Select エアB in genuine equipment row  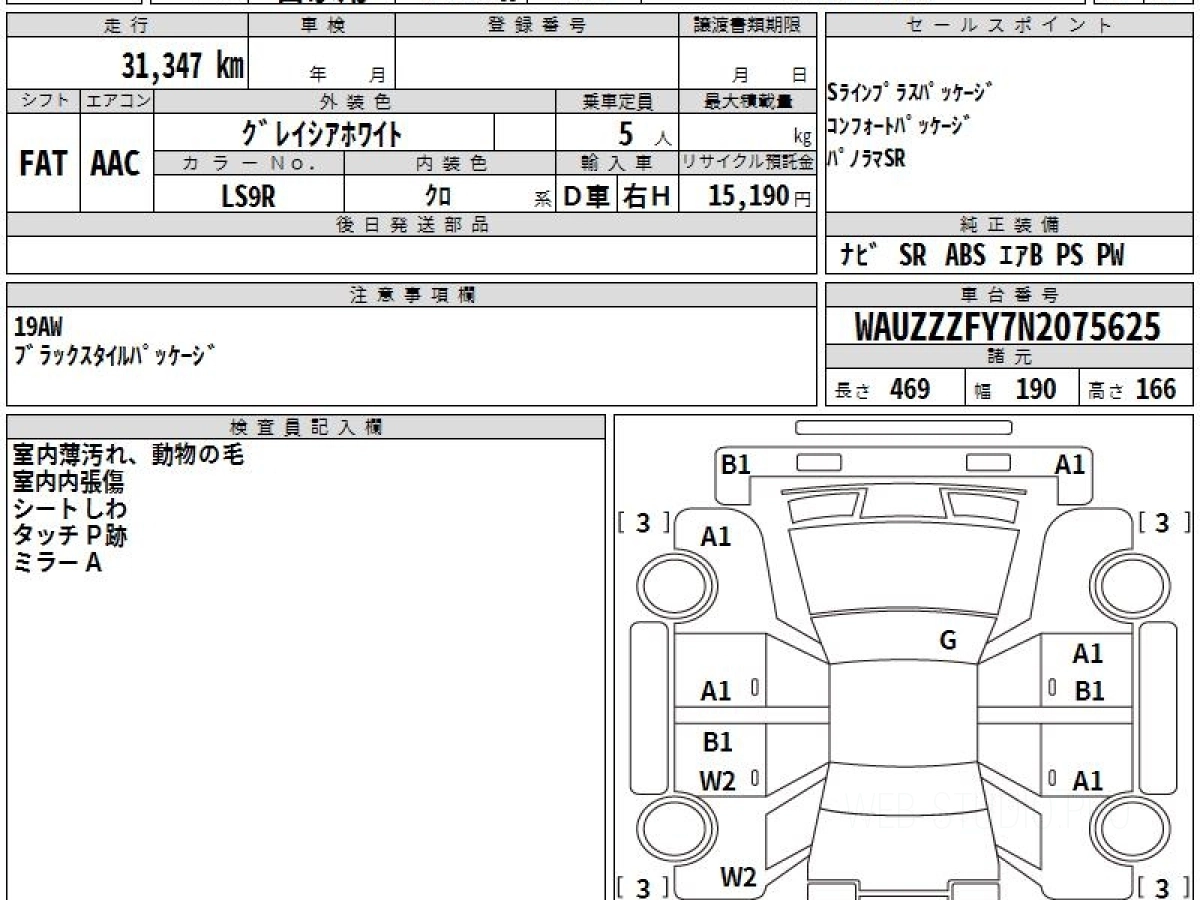click(1020, 256)
